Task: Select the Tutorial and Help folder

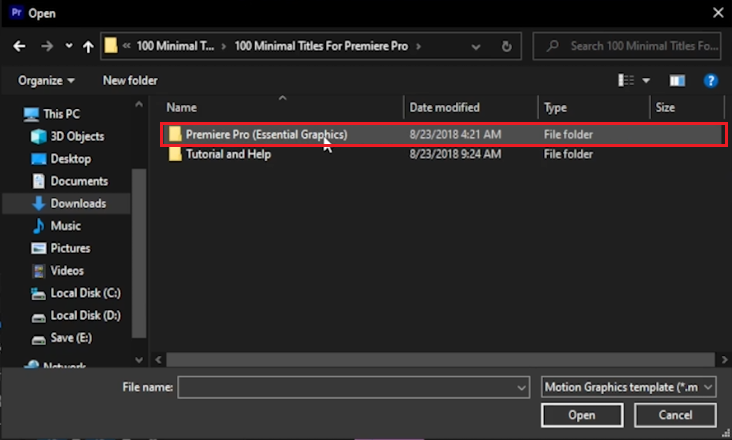Action: [x=228, y=154]
